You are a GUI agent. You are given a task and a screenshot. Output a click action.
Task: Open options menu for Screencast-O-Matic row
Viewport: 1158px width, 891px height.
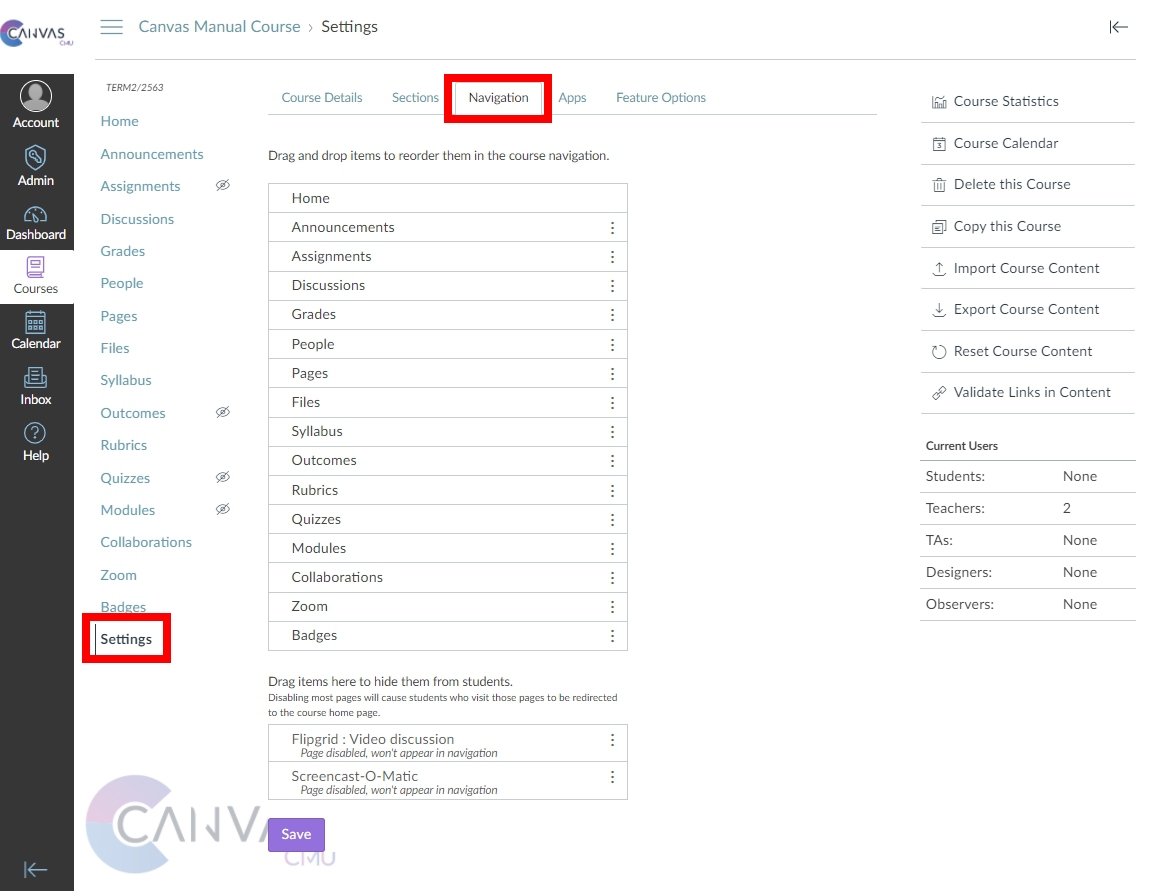pos(612,777)
